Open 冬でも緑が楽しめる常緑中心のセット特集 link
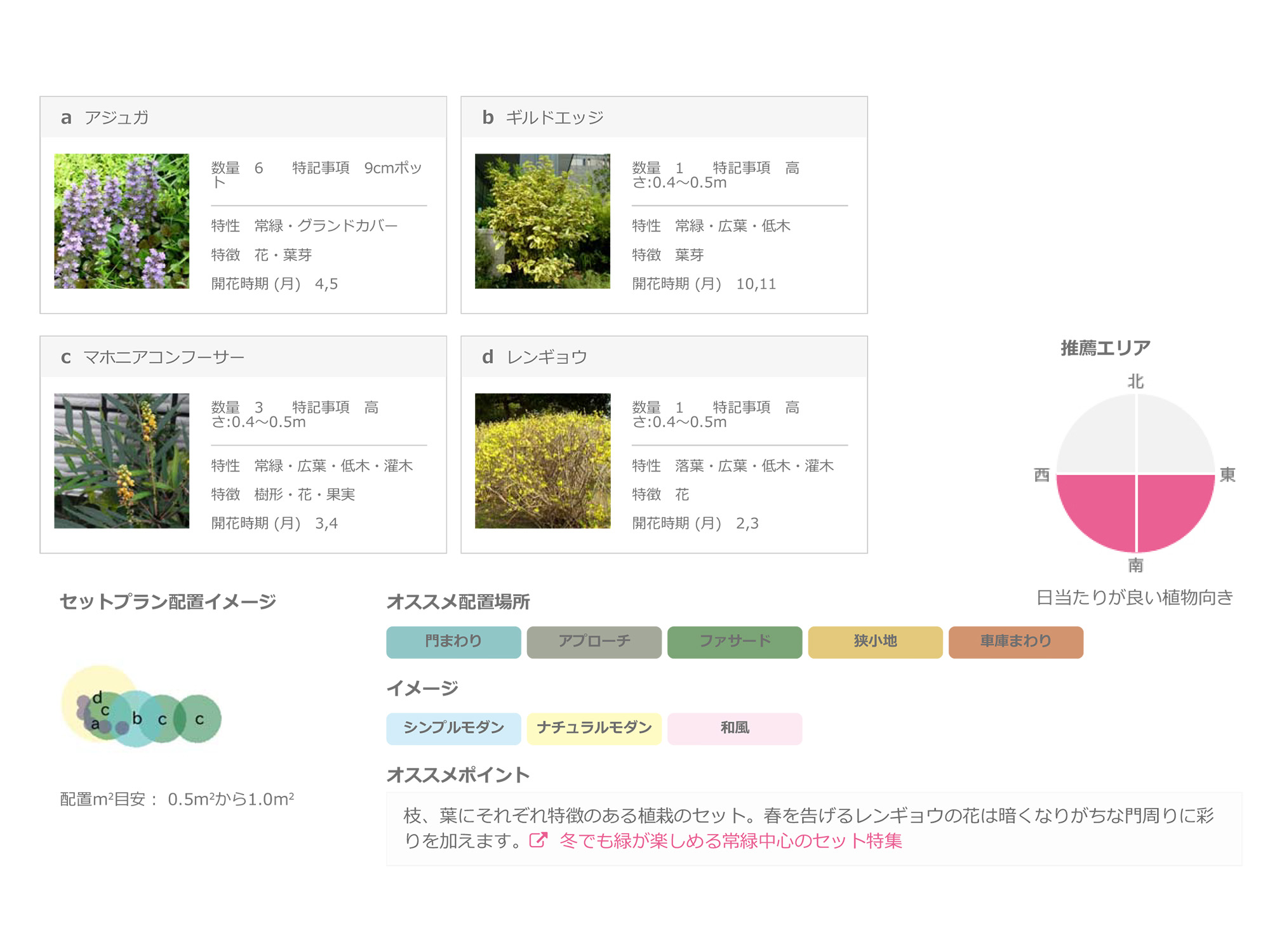The image size is (1270, 952). [731, 841]
